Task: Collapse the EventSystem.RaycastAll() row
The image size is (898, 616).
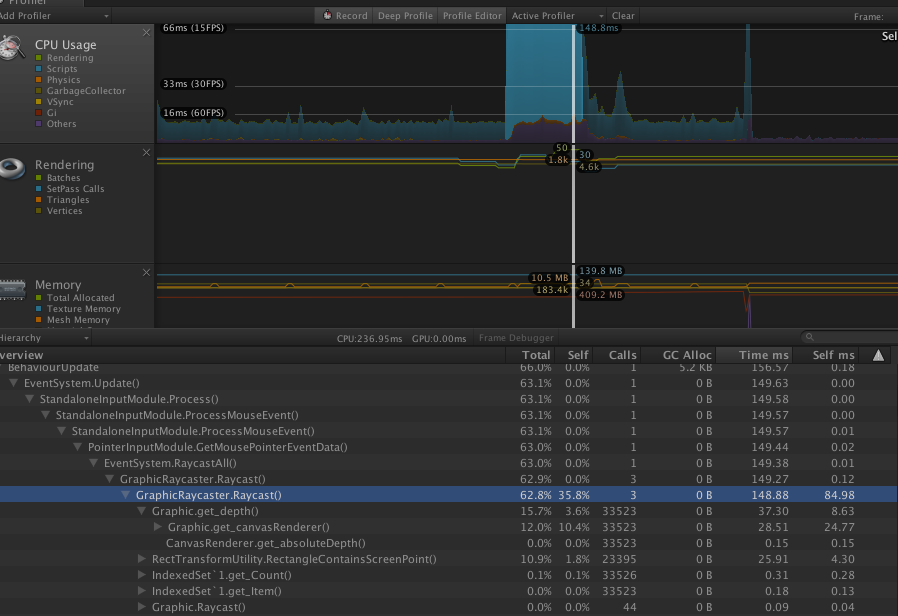Action: pyautogui.click(x=94, y=463)
